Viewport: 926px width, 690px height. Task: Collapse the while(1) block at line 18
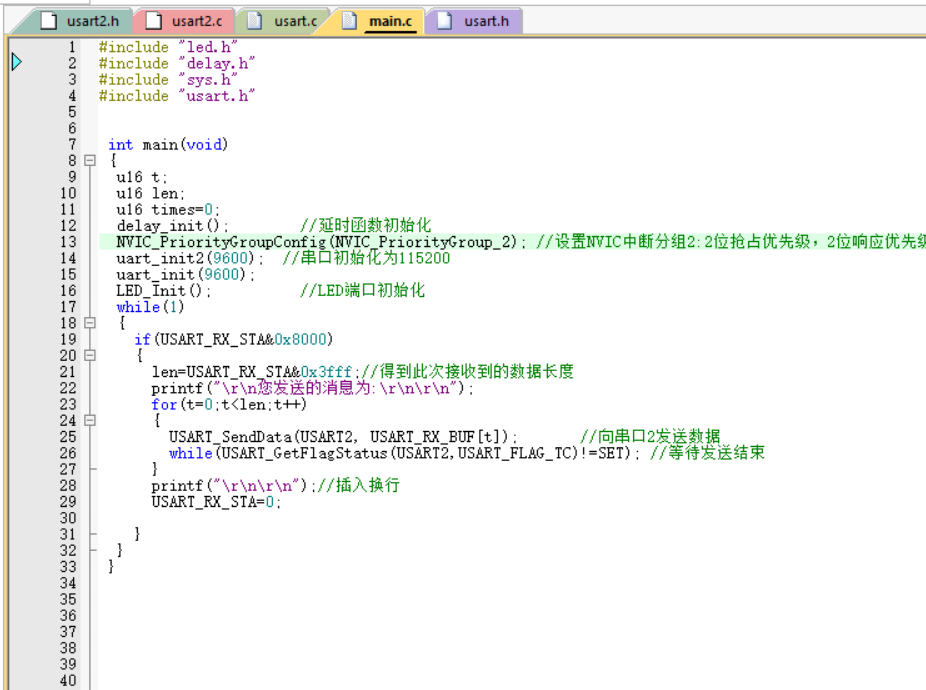coord(90,323)
